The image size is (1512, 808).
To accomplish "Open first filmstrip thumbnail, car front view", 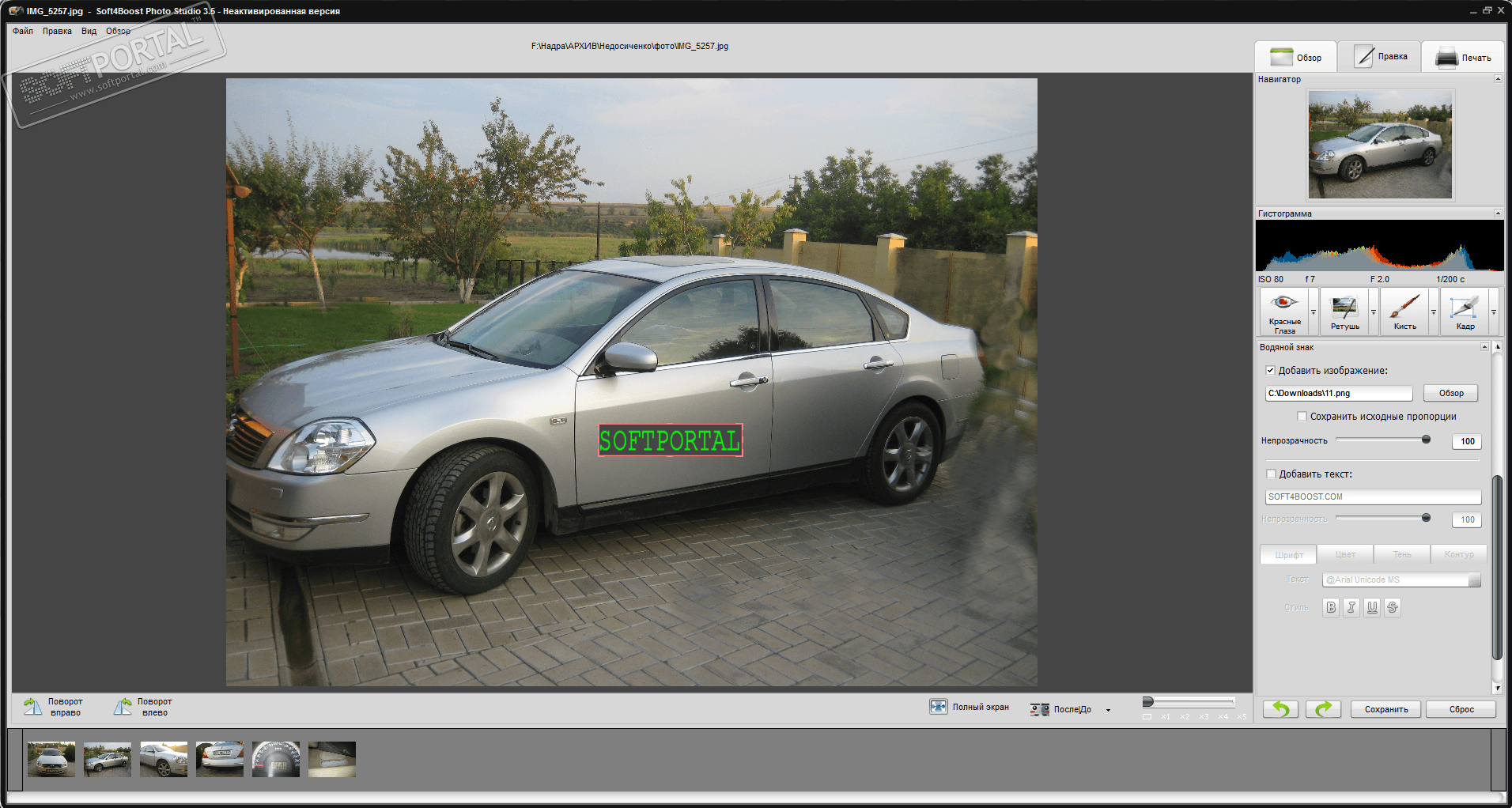I will [51, 759].
